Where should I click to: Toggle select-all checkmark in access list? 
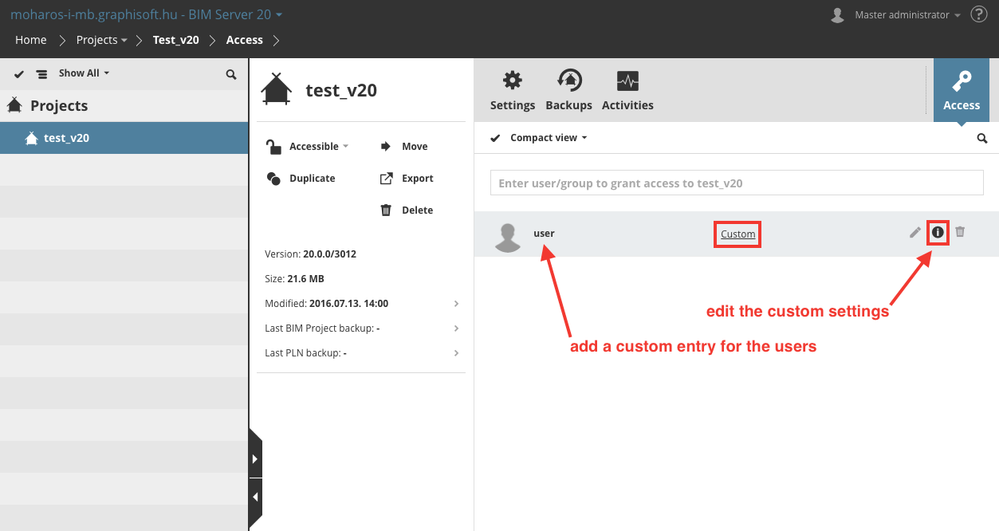coord(495,138)
